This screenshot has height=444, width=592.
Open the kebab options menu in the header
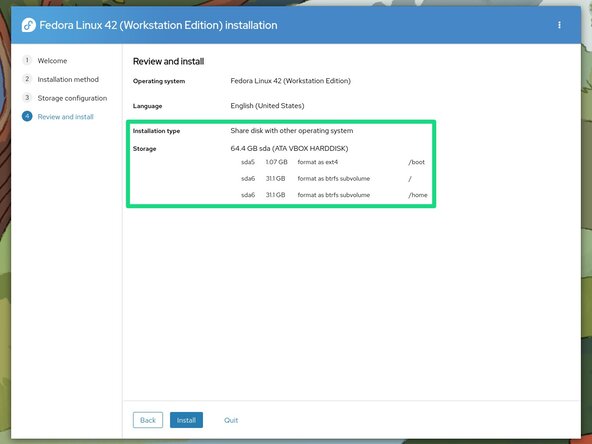coord(559,25)
